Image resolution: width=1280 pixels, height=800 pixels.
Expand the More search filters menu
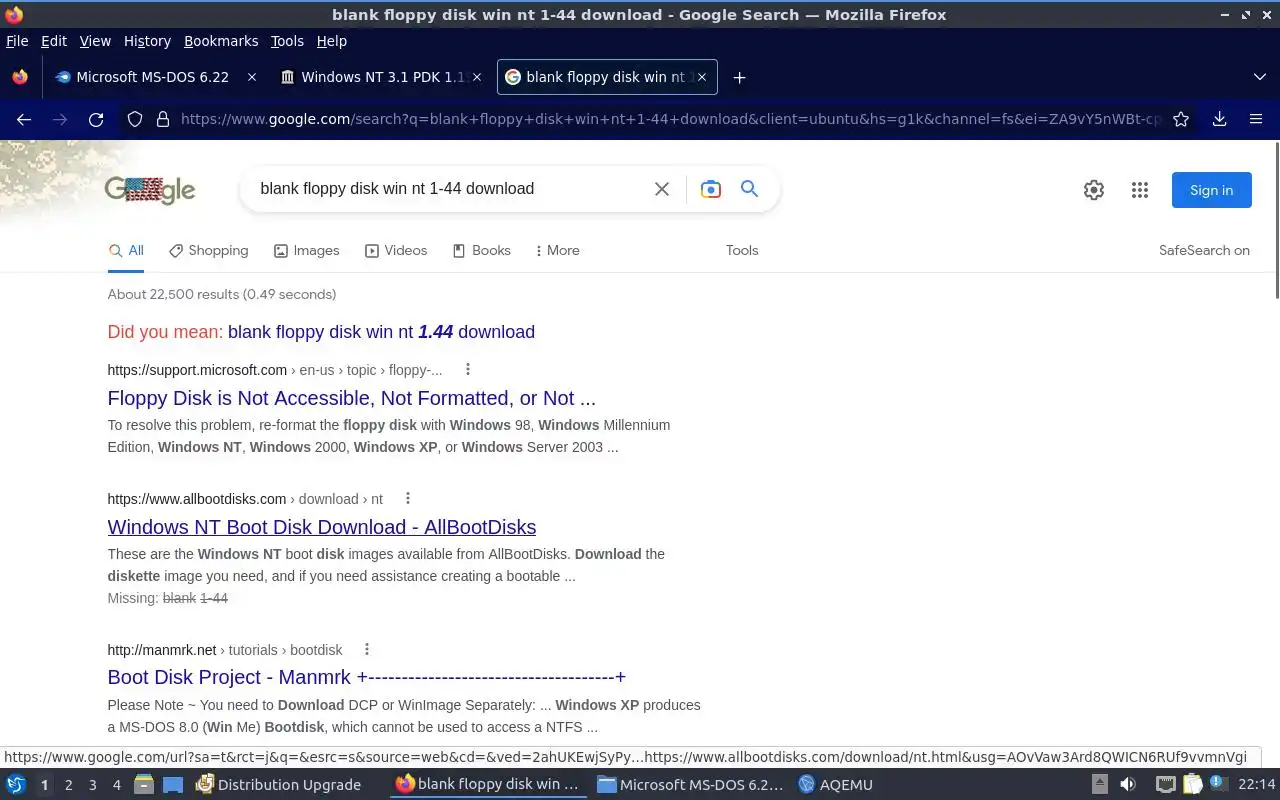pyautogui.click(x=557, y=250)
